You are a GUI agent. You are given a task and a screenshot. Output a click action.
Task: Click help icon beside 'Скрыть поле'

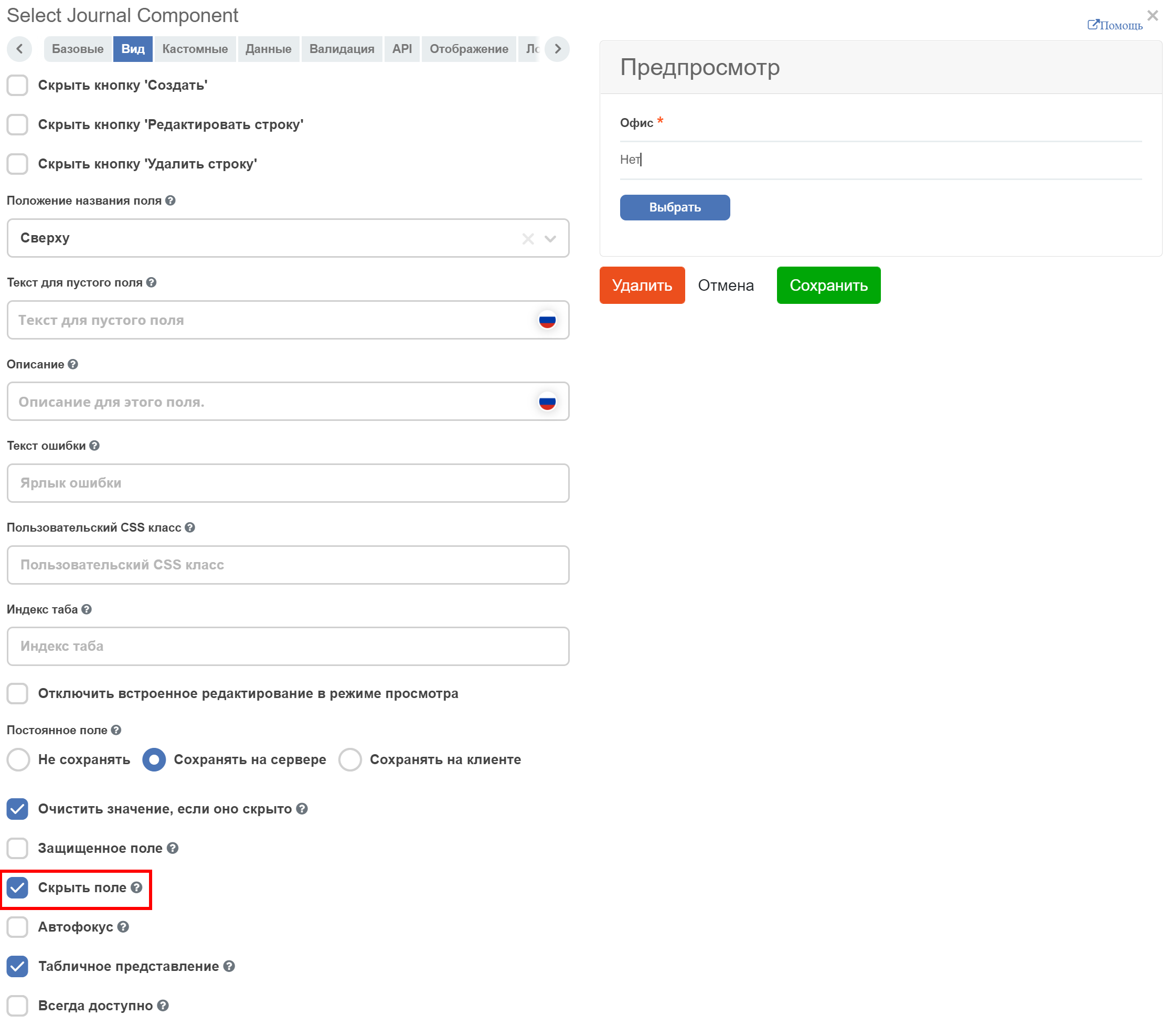(136, 887)
